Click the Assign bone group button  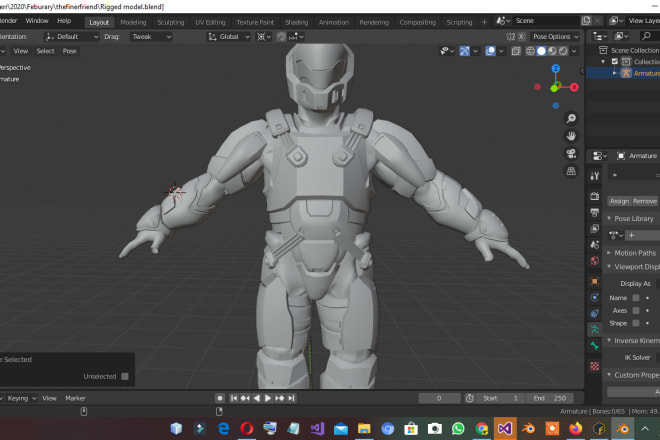coord(619,201)
